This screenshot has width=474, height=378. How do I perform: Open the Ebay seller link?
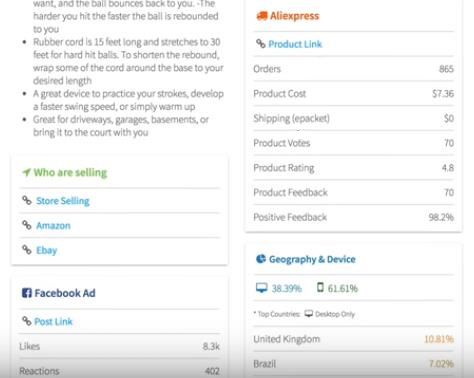tap(47, 250)
